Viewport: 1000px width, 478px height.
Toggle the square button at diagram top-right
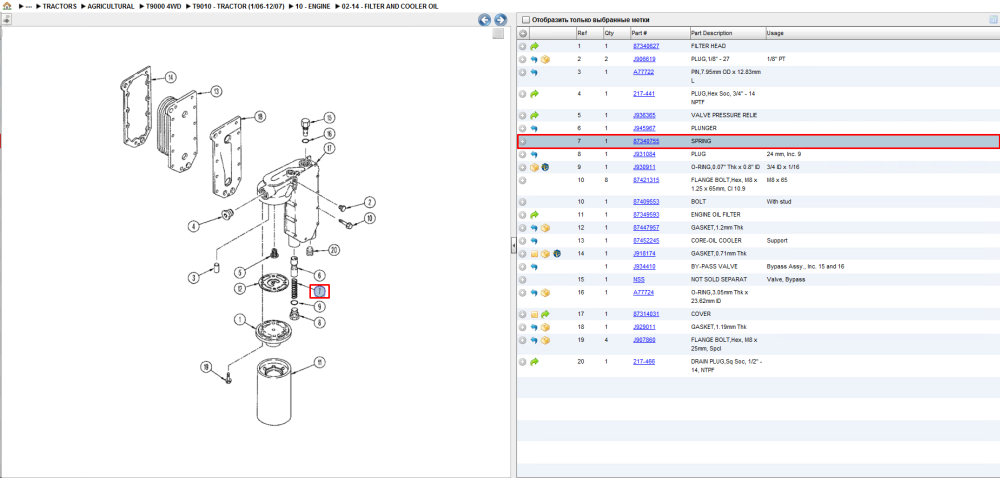(x=498, y=34)
